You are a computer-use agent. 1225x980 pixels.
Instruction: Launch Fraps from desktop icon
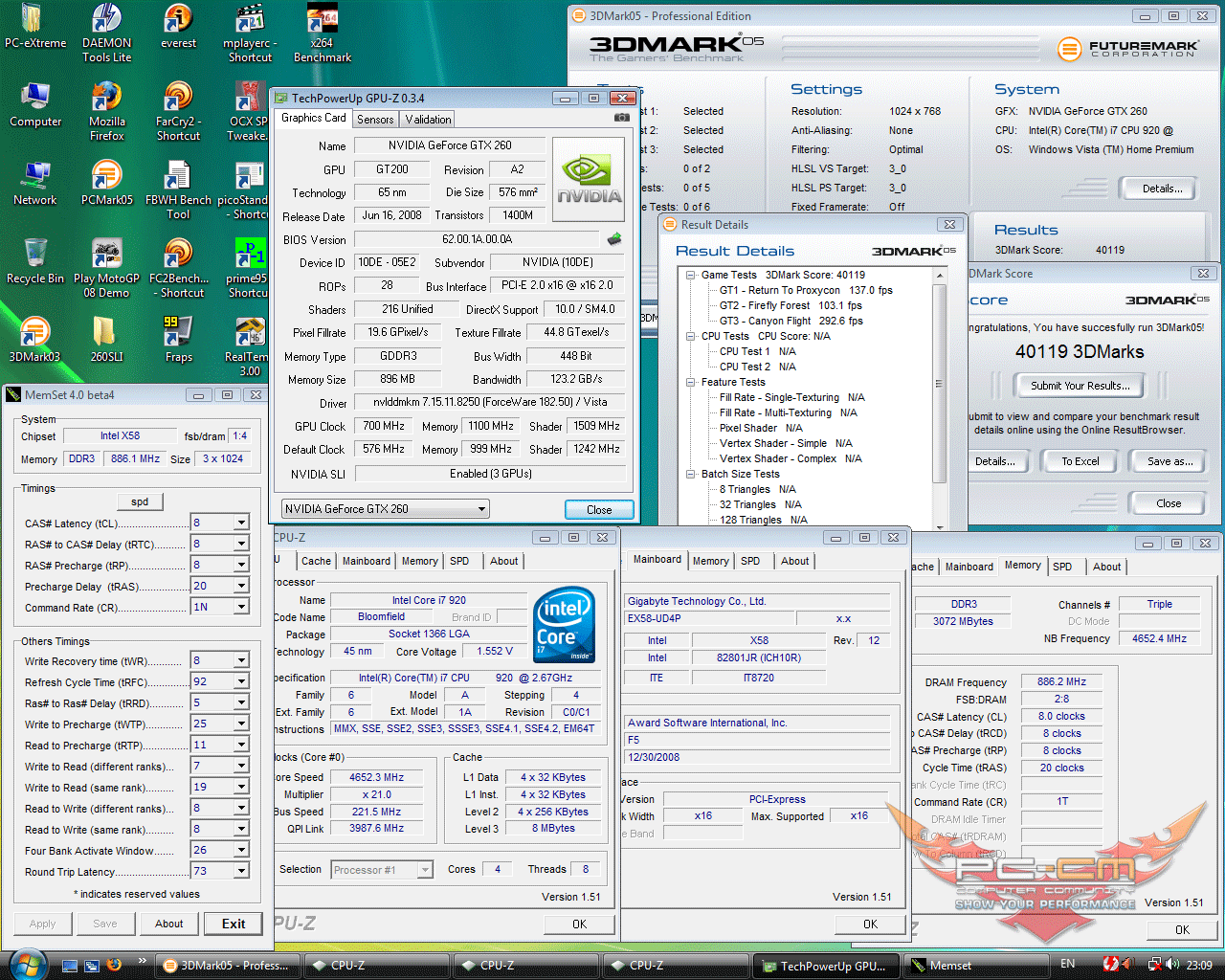(178, 341)
